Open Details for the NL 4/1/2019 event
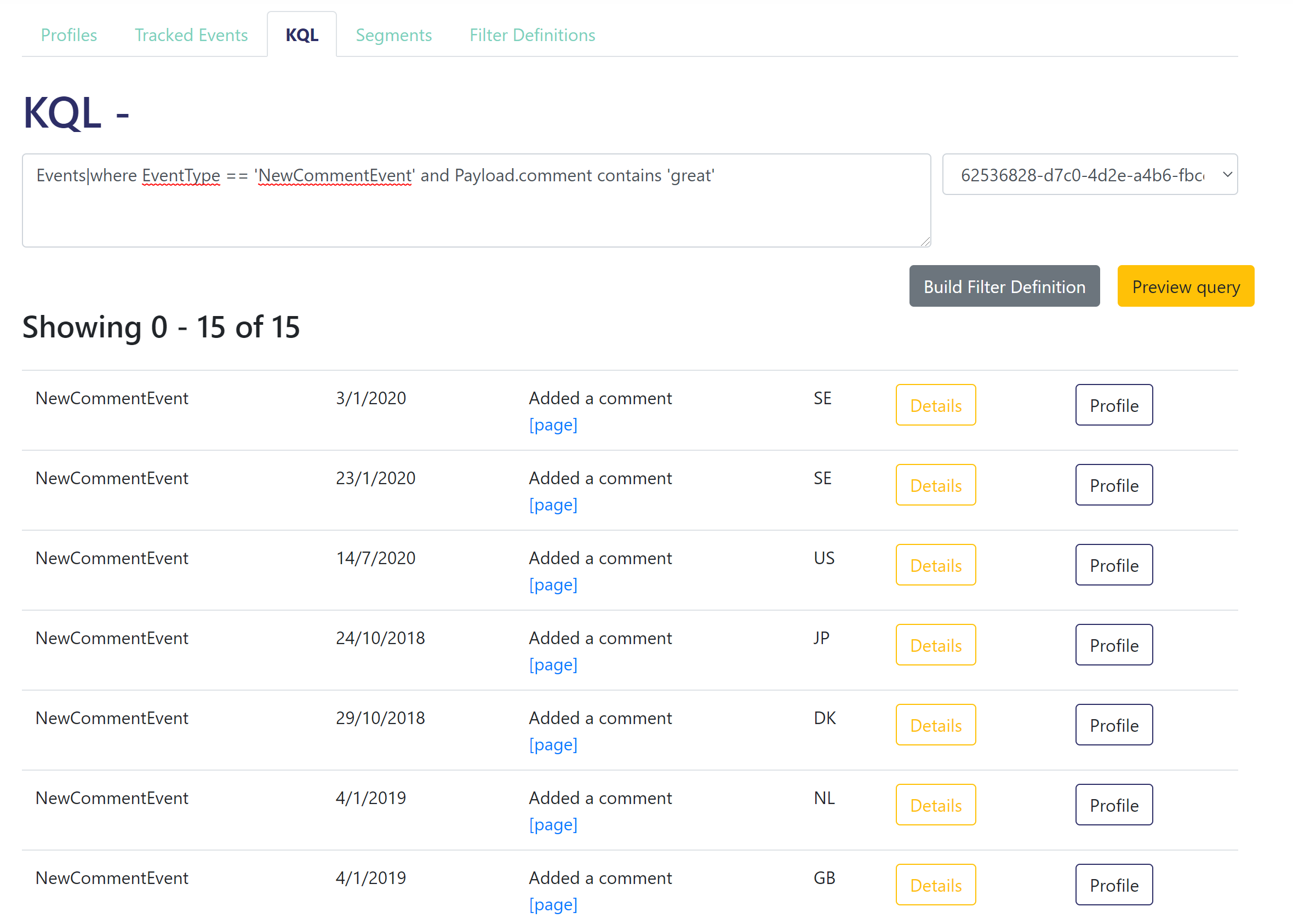Screen dimensions: 1293x924 coord(936,805)
